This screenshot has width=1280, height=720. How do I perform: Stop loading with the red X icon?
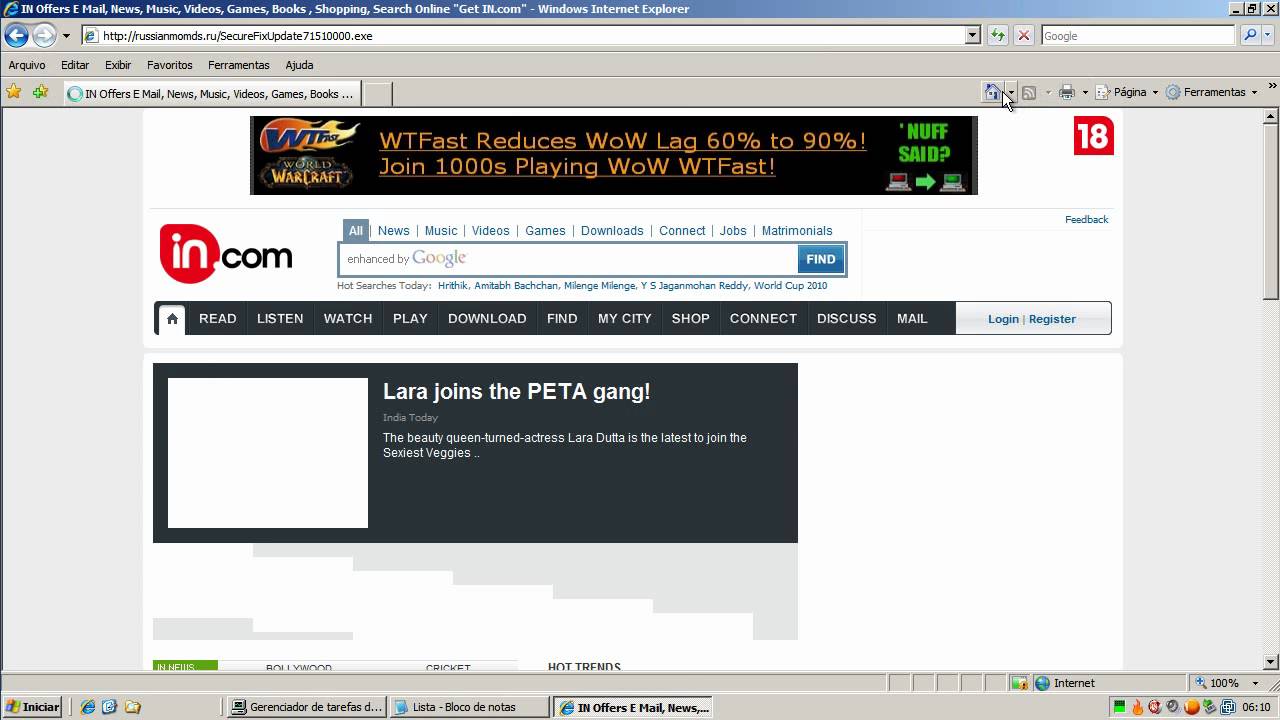(1023, 36)
